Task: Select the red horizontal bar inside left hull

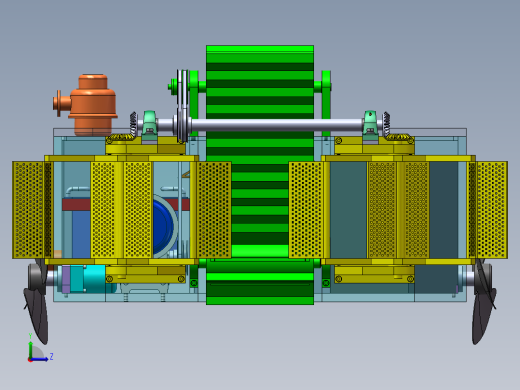Action: [x=76, y=204]
